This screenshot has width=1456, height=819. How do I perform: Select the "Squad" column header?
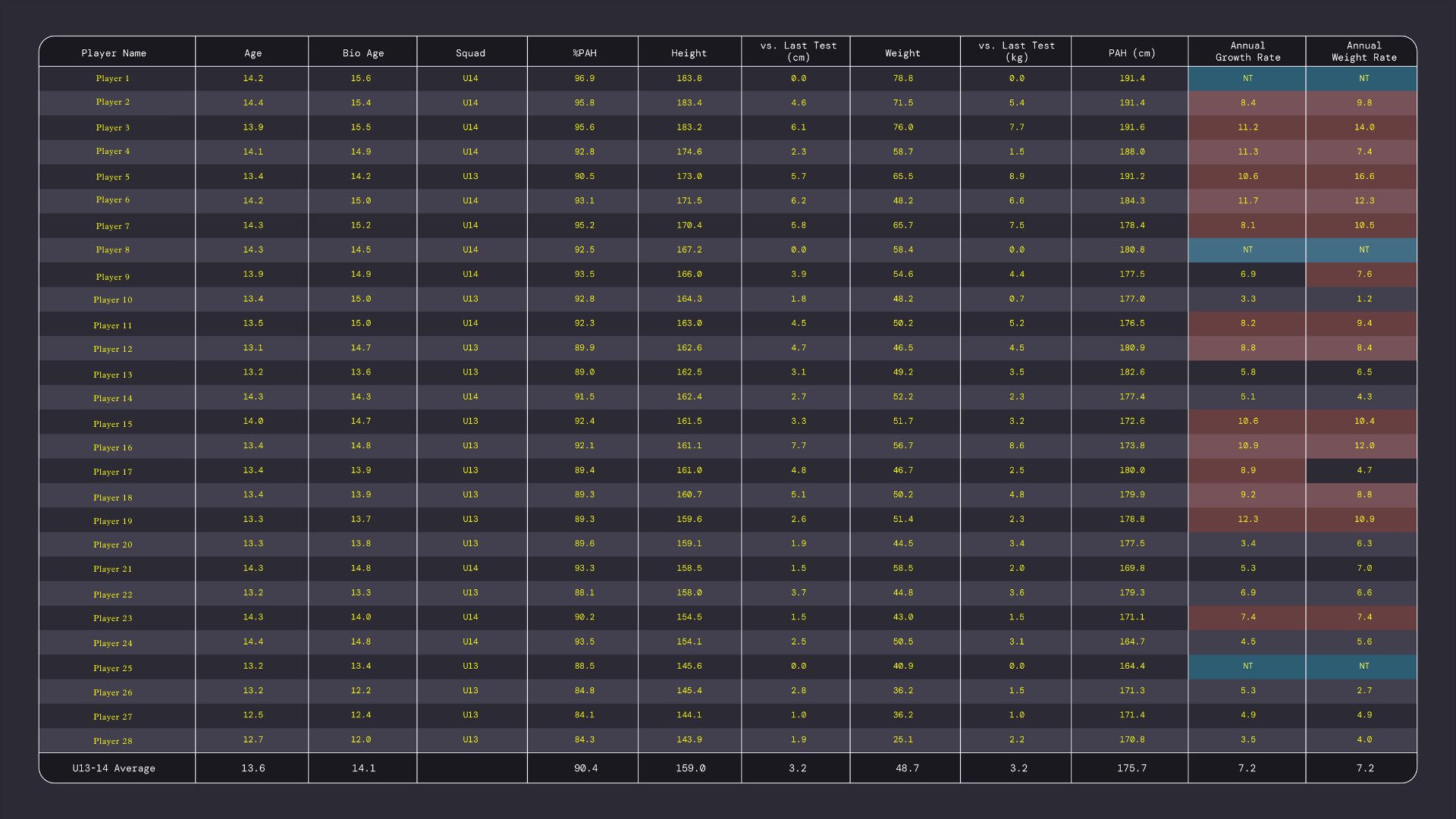[470, 53]
